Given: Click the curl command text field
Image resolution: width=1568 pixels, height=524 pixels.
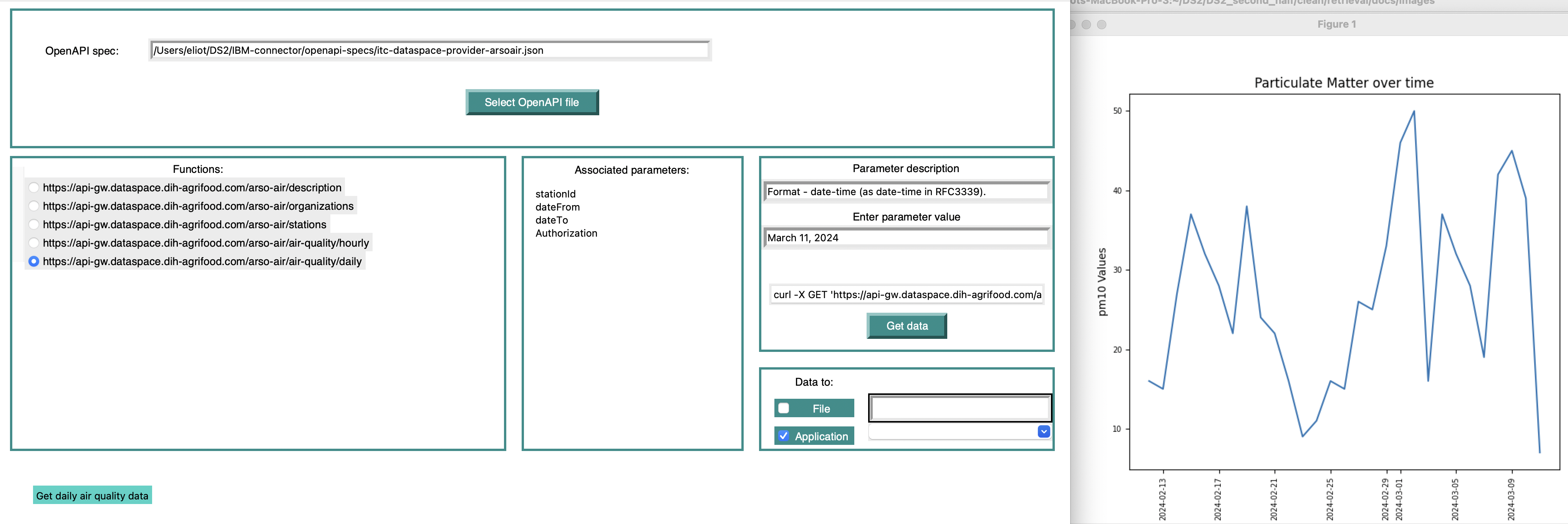Looking at the screenshot, I should [906, 295].
